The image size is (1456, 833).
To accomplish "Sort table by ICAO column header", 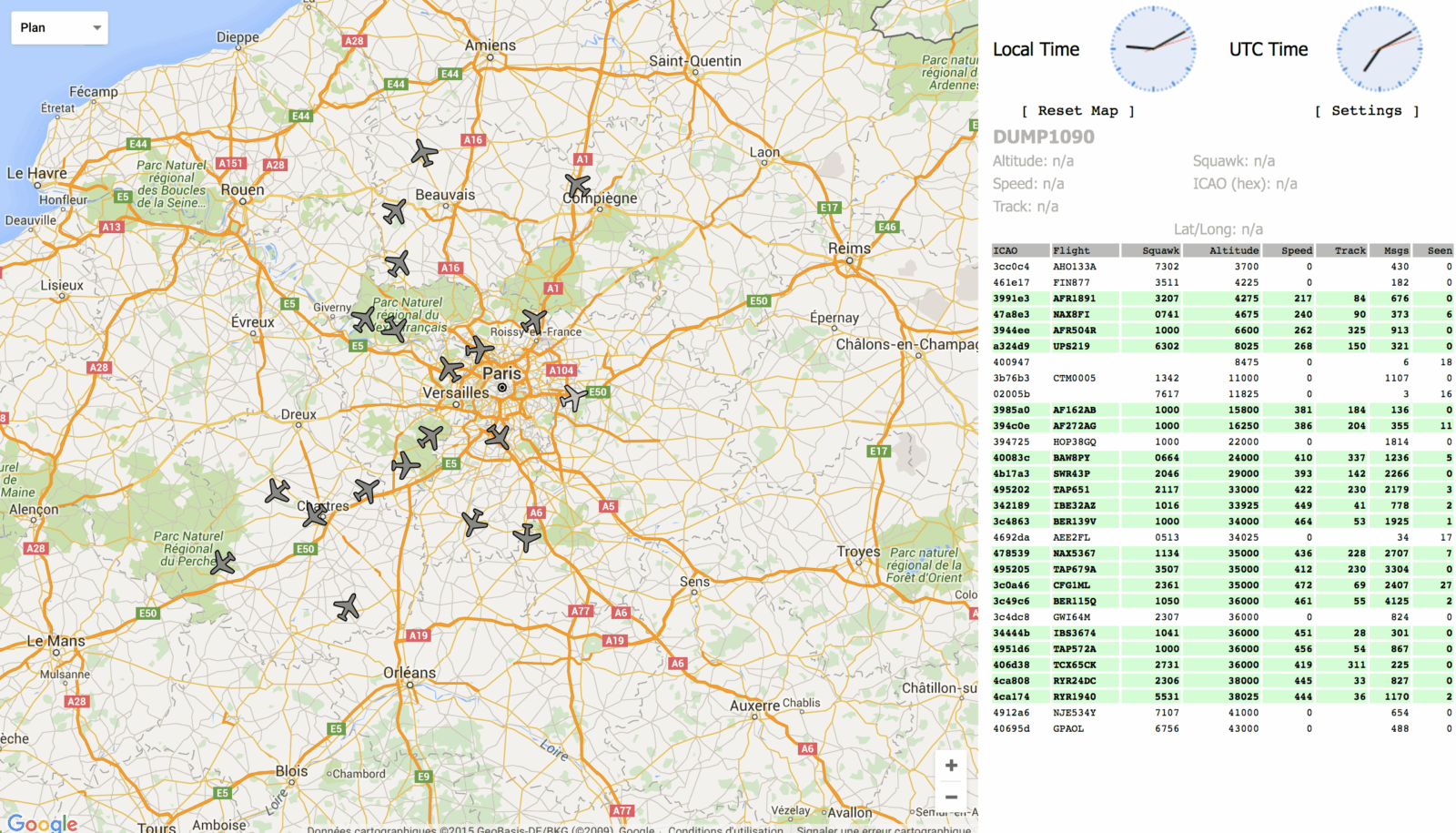I will click(x=1020, y=250).
